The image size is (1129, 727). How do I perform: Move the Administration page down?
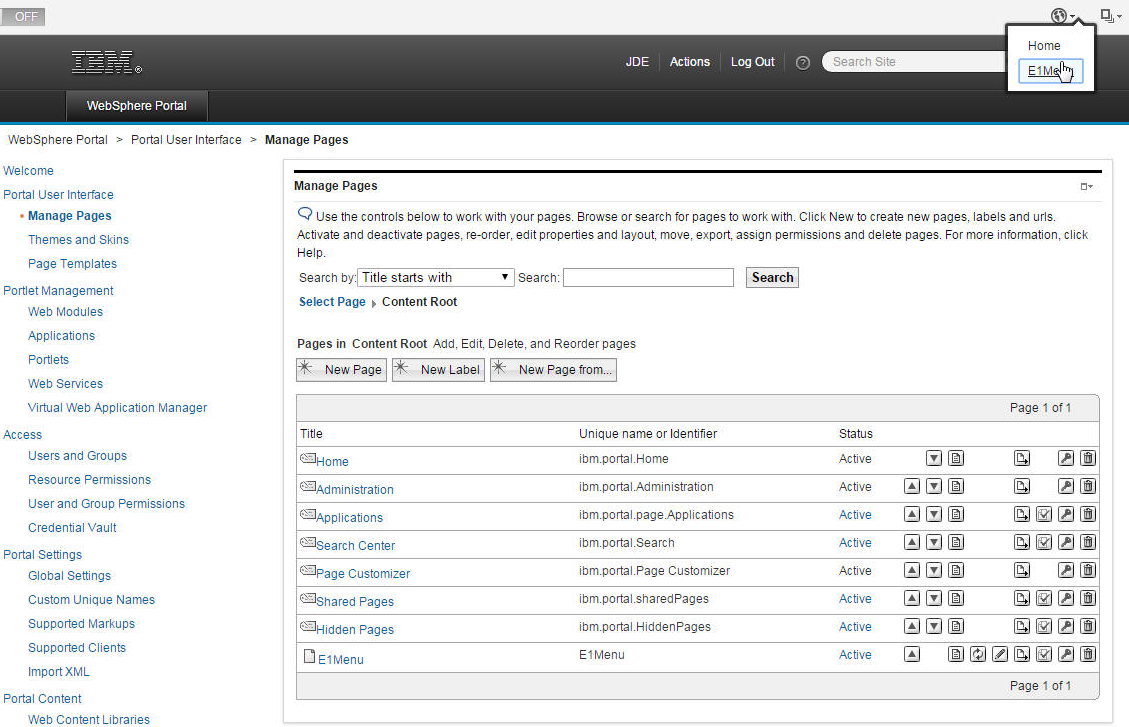point(934,487)
